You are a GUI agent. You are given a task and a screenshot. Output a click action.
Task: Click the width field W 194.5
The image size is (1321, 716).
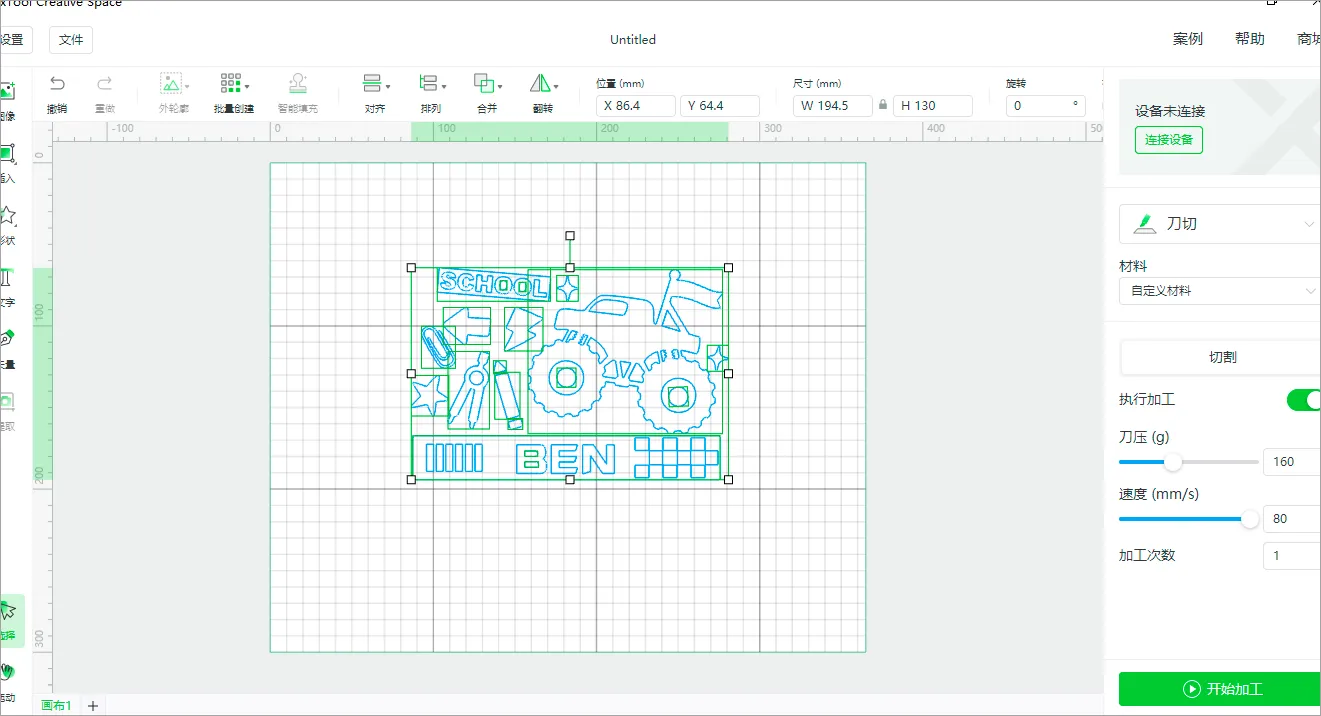[x=833, y=105]
